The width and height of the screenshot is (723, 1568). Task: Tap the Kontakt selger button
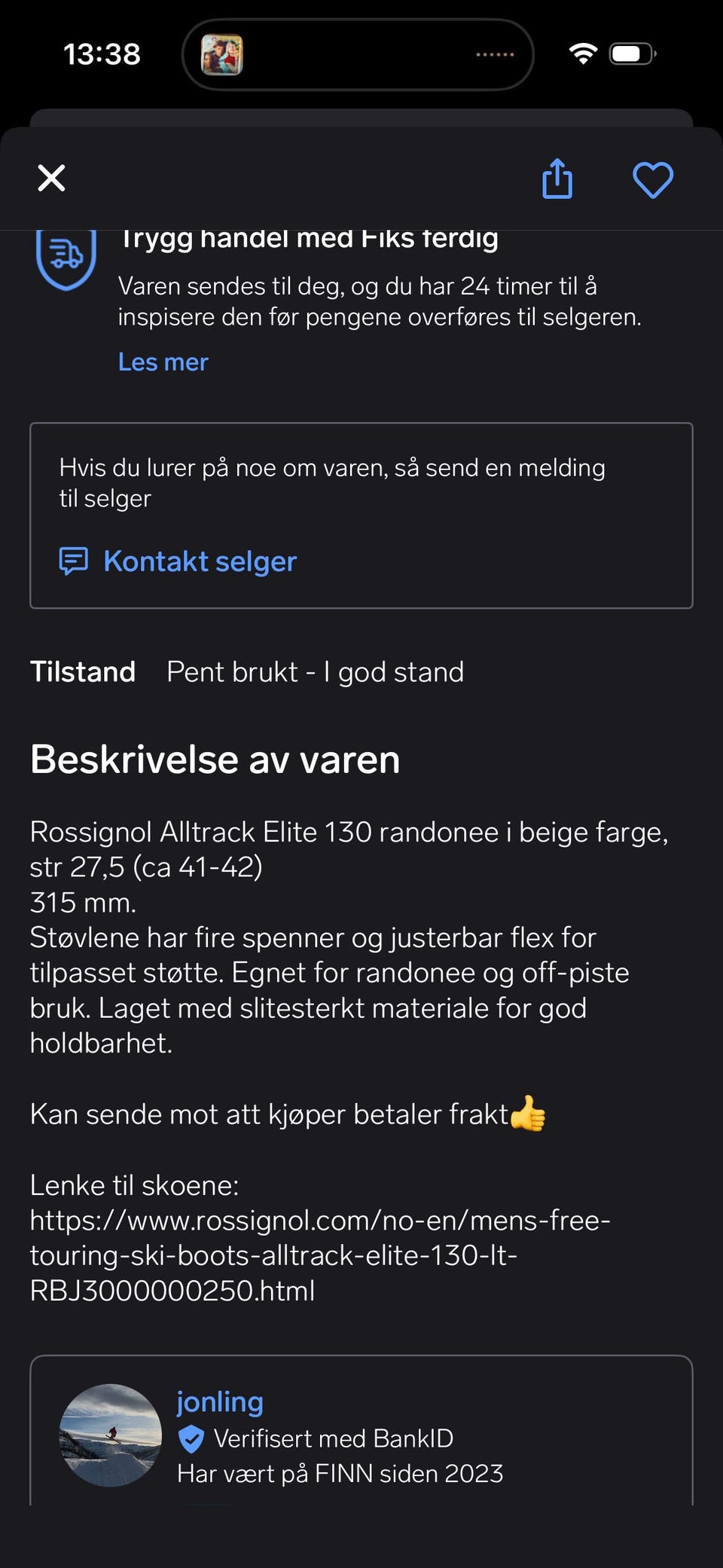[x=178, y=561]
